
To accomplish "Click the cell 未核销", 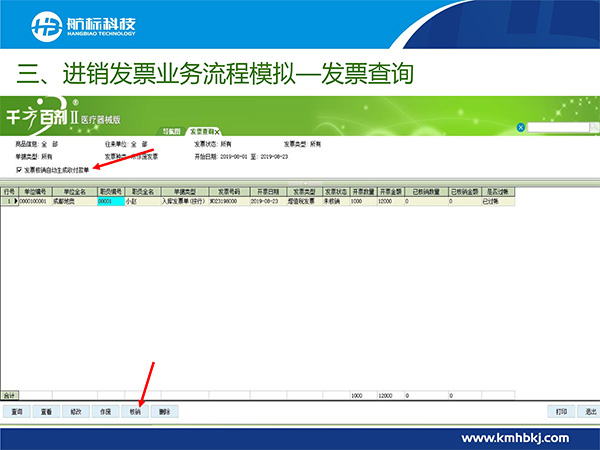I will pyautogui.click(x=336, y=201).
